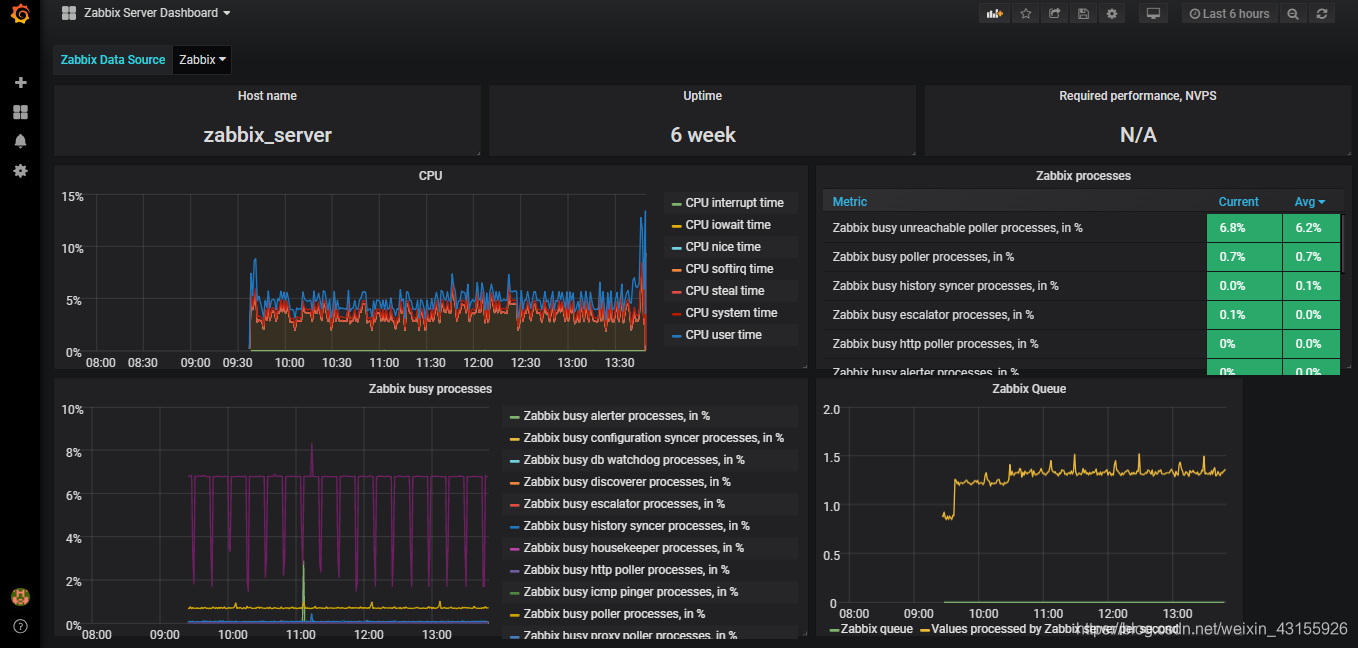
Task: Open Required performance, NVPS panel title
Action: pyautogui.click(x=1138, y=96)
